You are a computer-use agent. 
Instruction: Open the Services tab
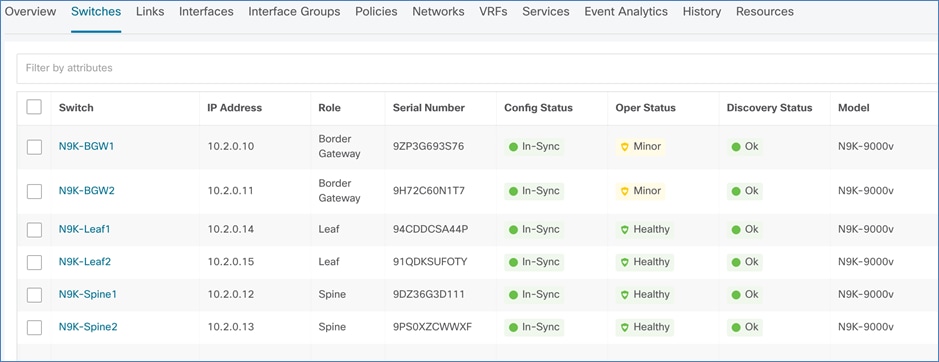[x=546, y=11]
